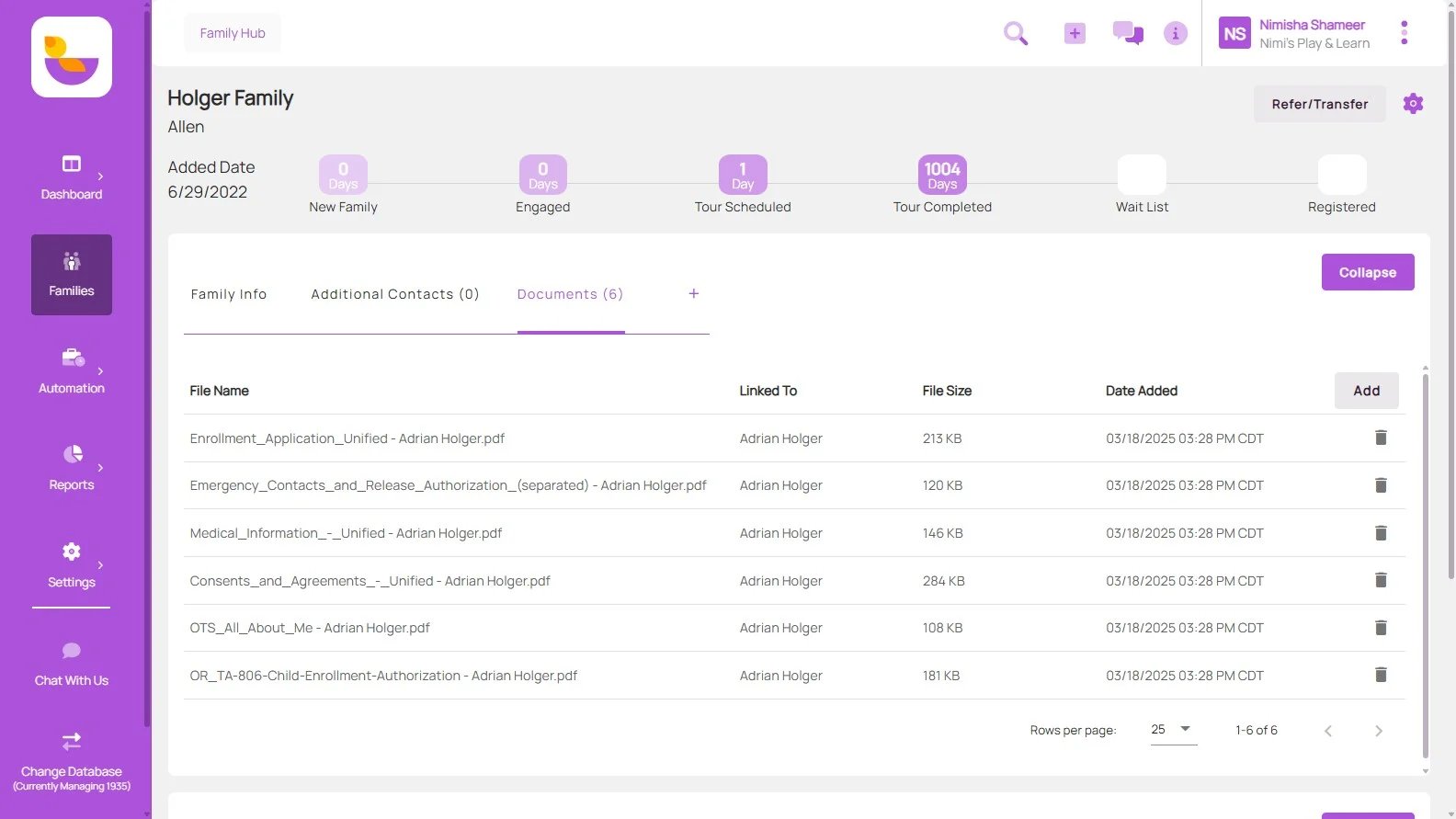Open the search magnifier icon
The image size is (1456, 819).
pyautogui.click(x=1016, y=34)
